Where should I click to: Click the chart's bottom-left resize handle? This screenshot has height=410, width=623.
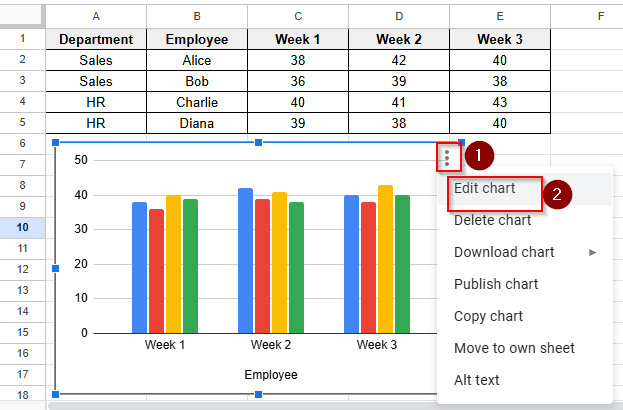click(x=56, y=394)
